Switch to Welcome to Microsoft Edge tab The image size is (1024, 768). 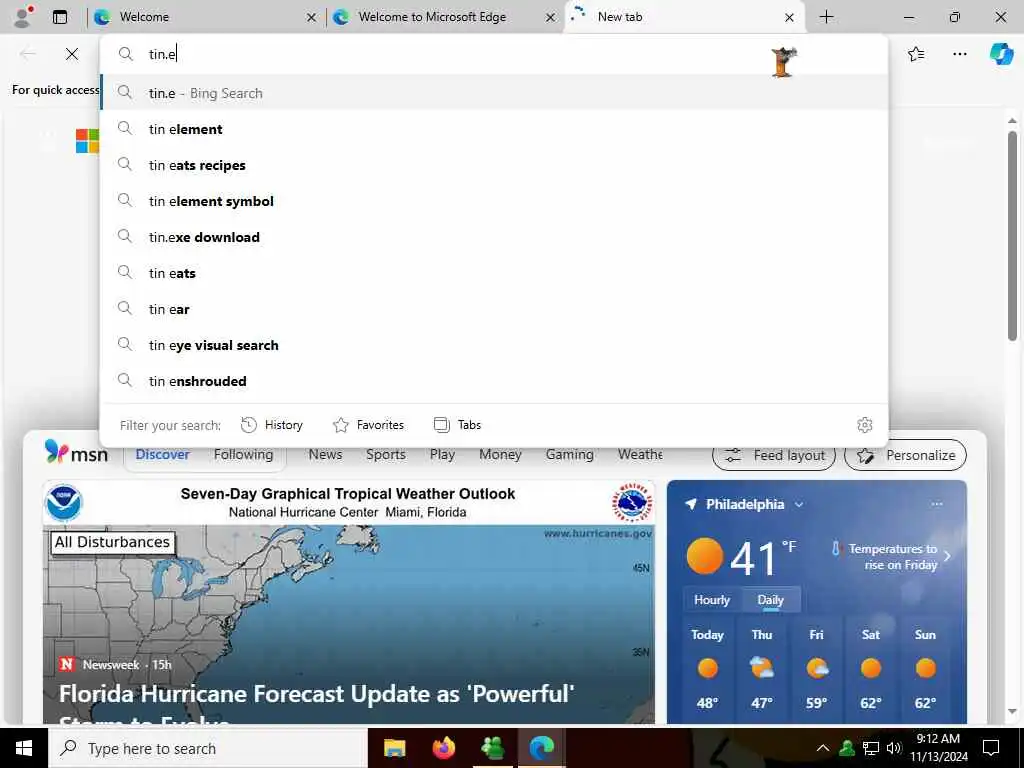pyautogui.click(x=444, y=18)
